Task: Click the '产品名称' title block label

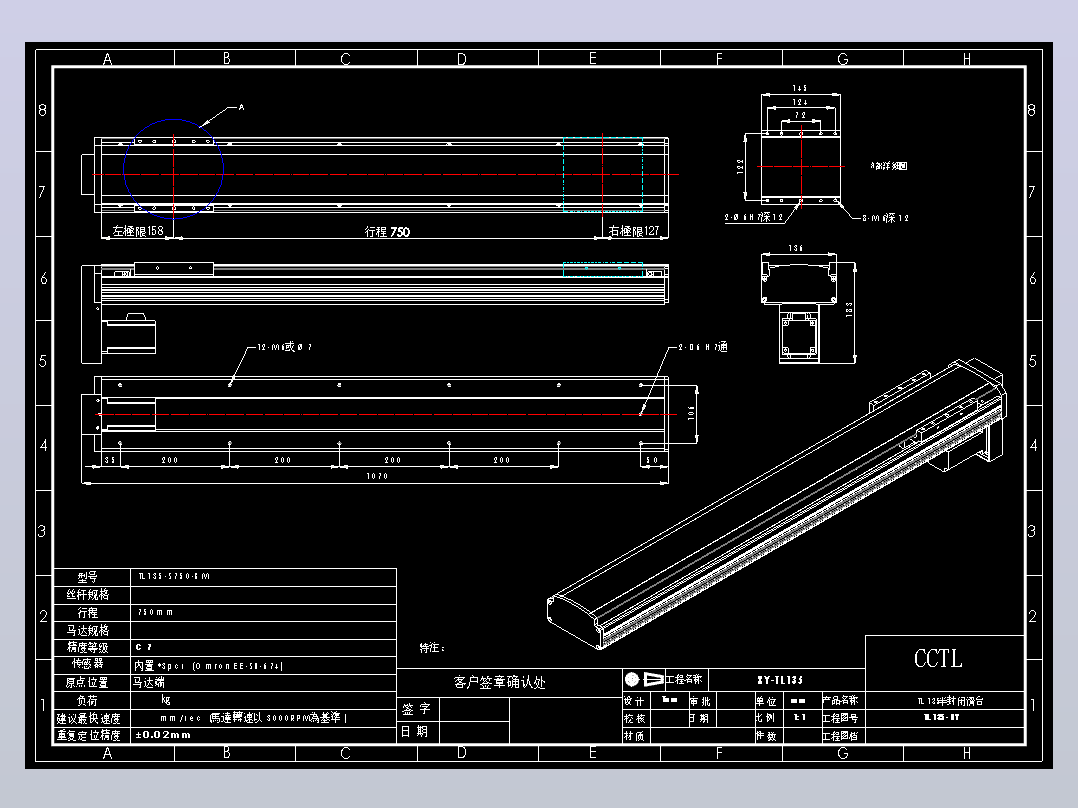Action: 840,700
